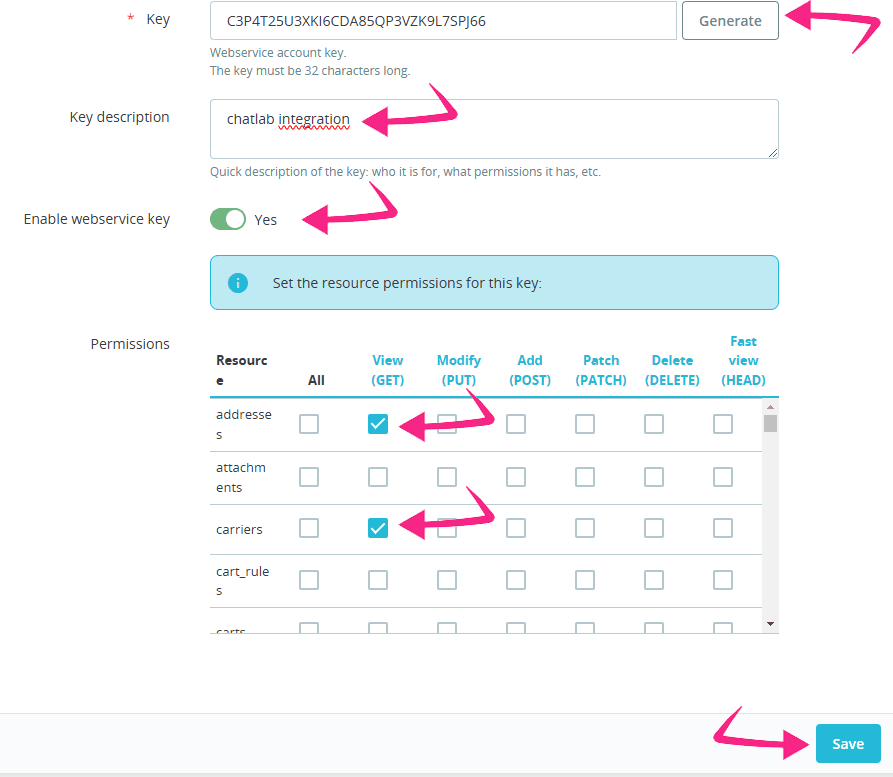Click the Modify (PUT) column header
This screenshot has width=893, height=777.
[x=458, y=370]
